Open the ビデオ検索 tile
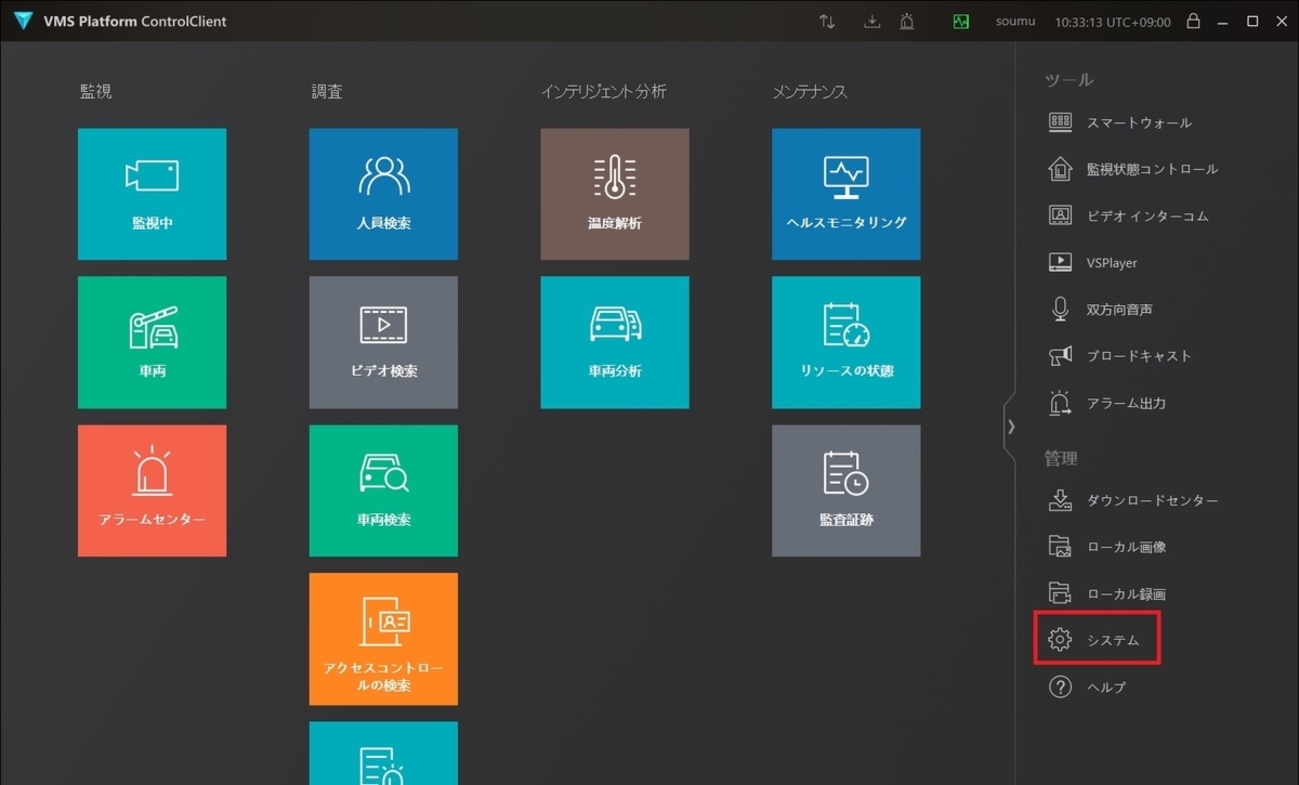Screen dimensions: 1299x785 (383, 342)
